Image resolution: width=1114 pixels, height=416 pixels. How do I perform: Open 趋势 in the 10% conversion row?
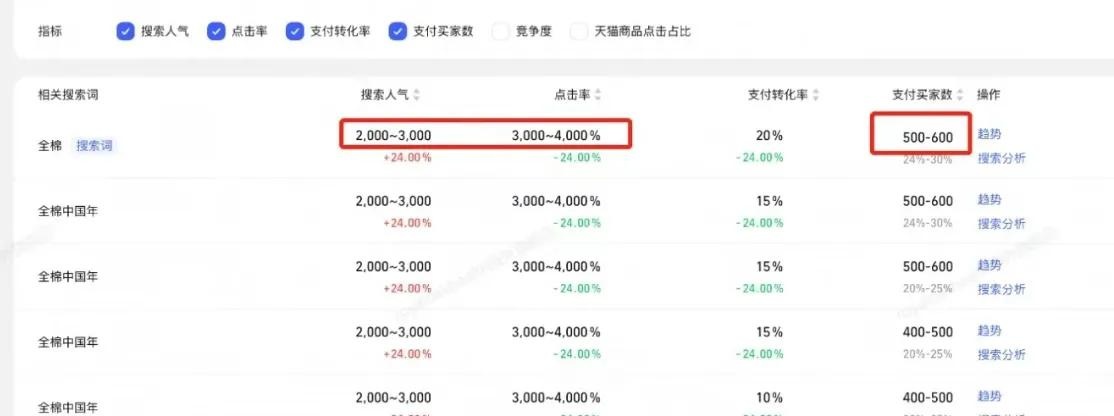coord(989,395)
